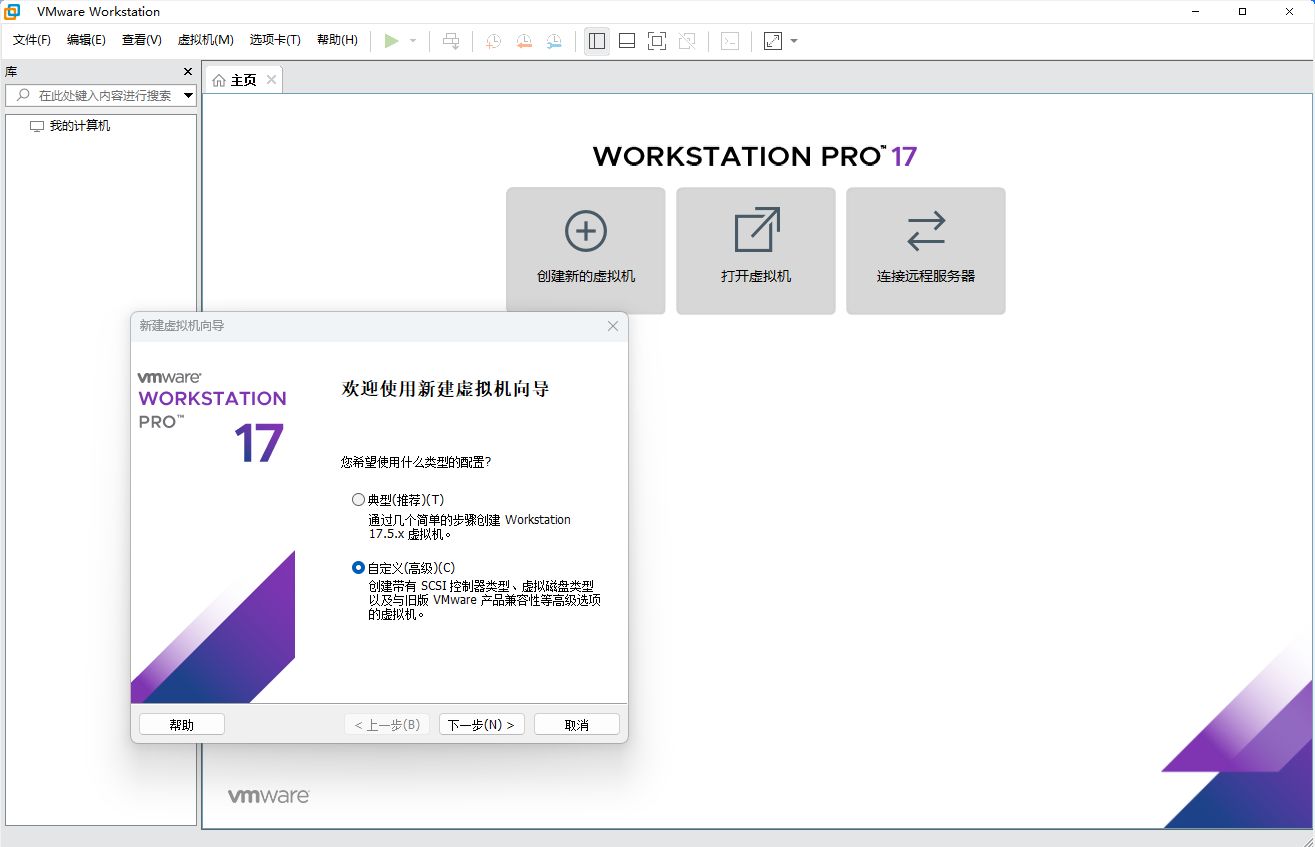
Task: Click the manage snapshots icon
Action: [x=554, y=41]
